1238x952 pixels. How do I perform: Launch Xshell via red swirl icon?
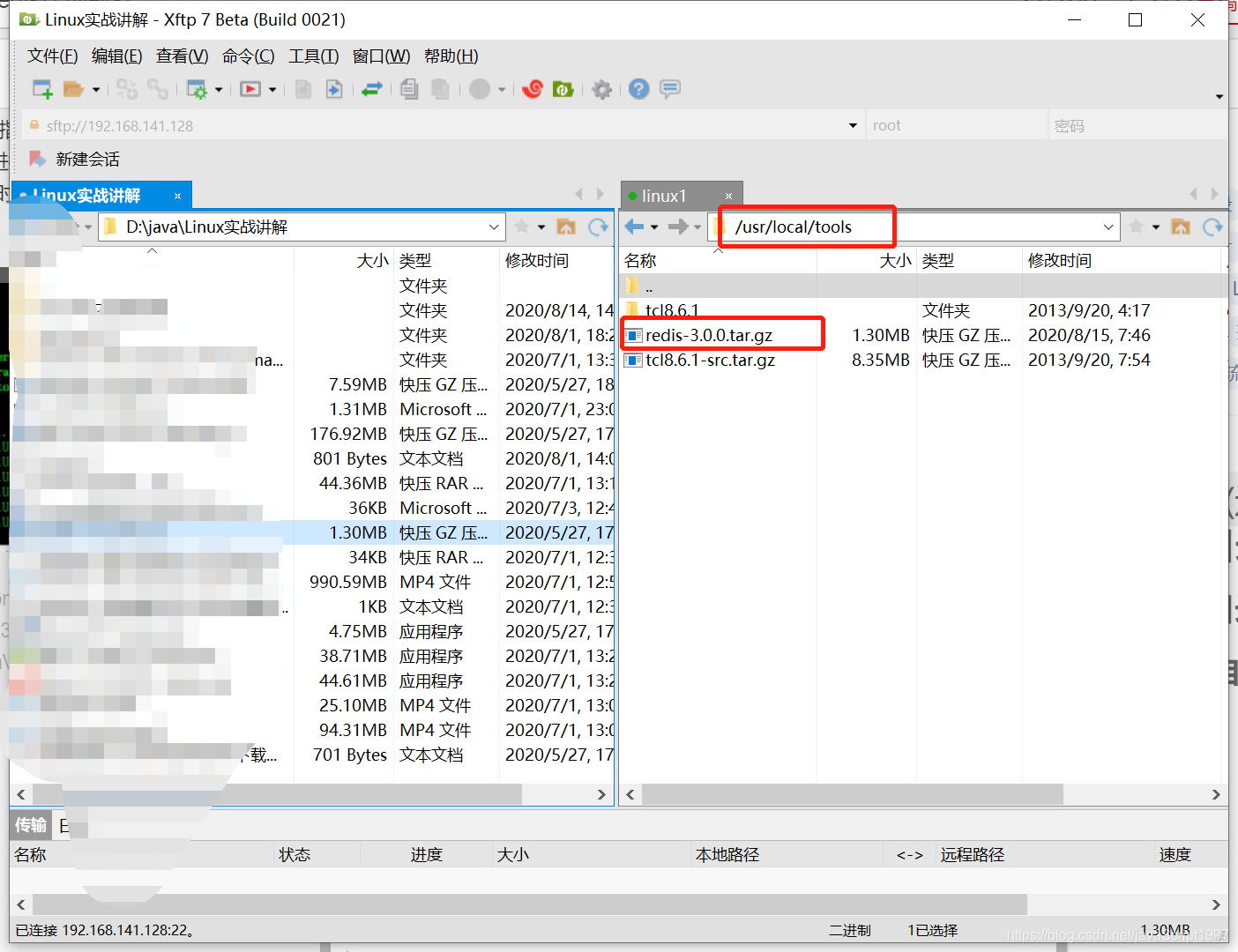[x=533, y=89]
